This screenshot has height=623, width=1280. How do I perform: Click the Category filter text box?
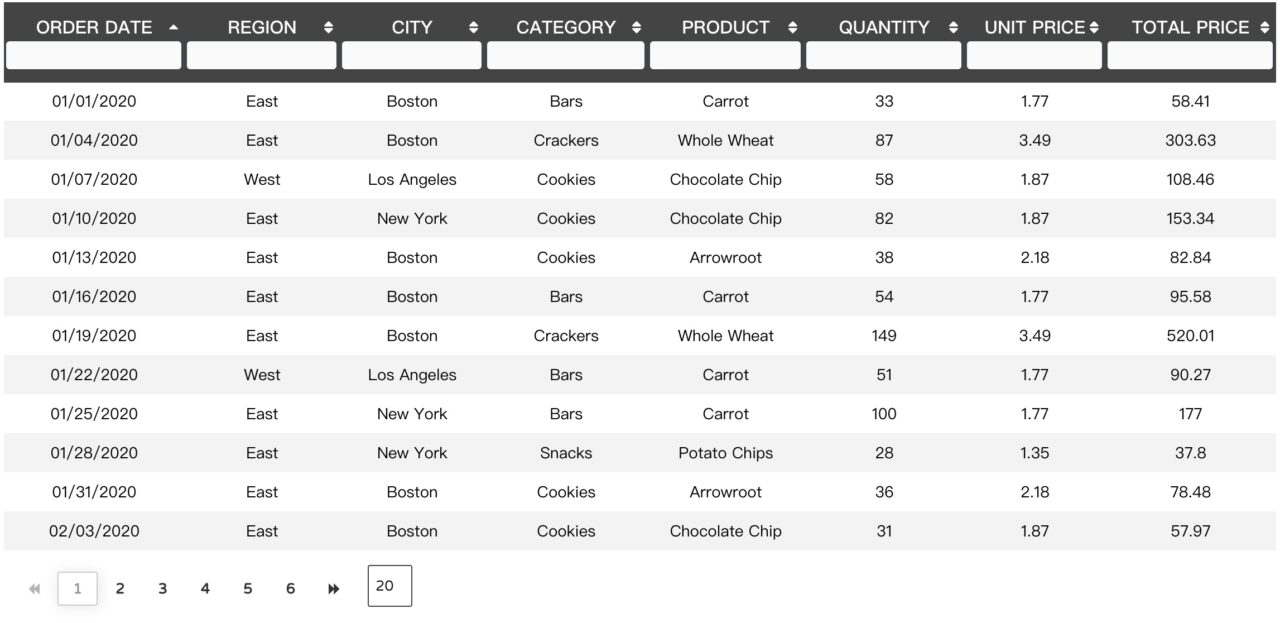[x=566, y=55]
